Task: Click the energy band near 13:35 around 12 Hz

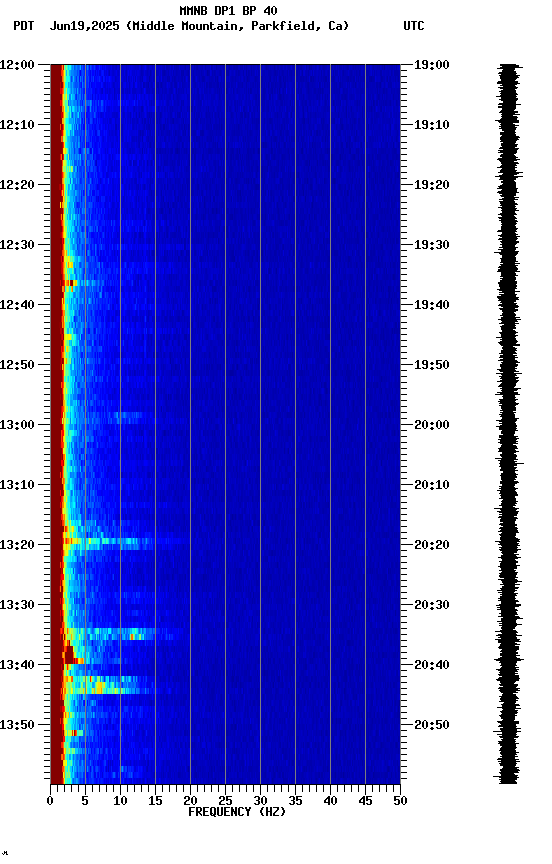Action: click(x=136, y=637)
